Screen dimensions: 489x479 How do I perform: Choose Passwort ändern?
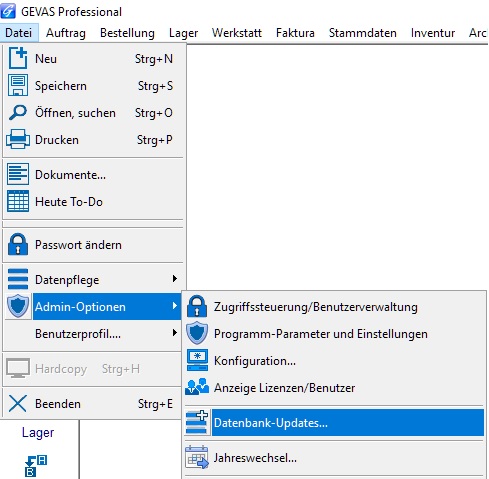click(93, 245)
